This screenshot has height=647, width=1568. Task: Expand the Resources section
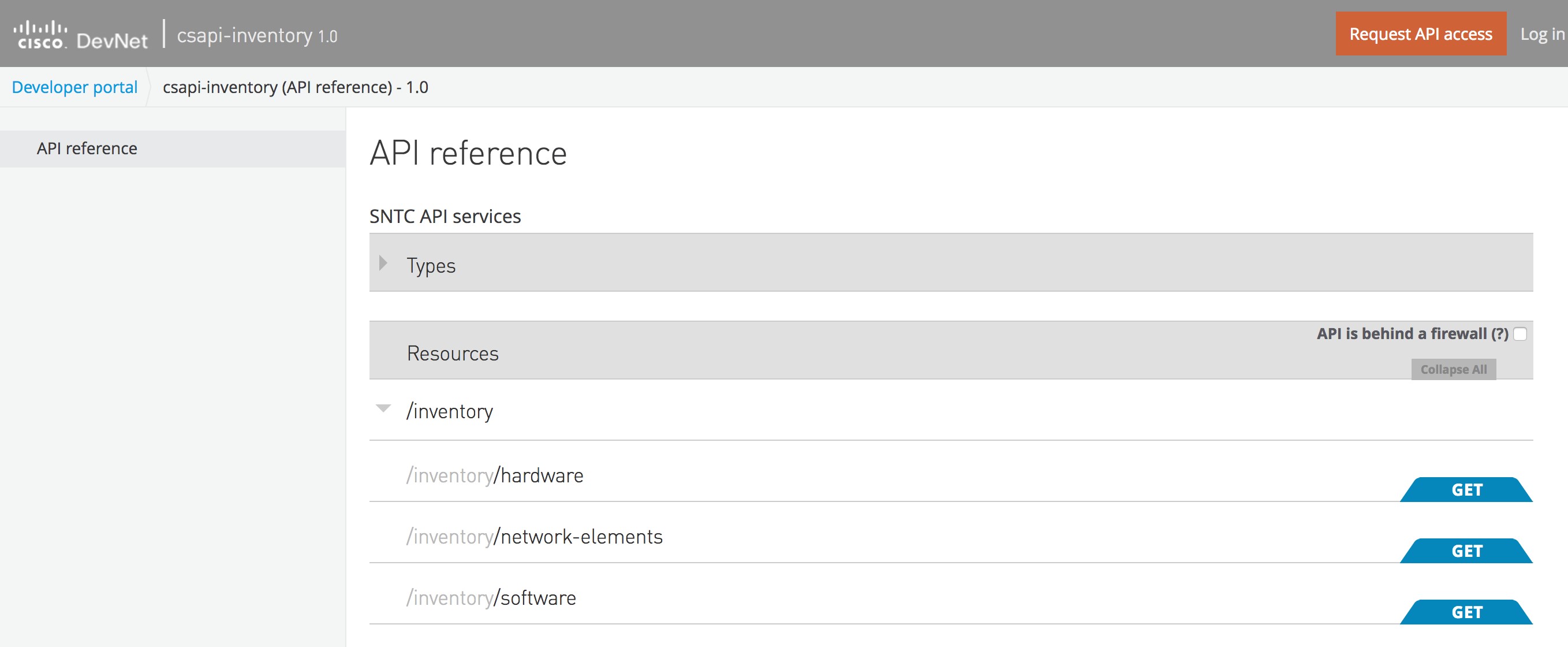click(453, 354)
